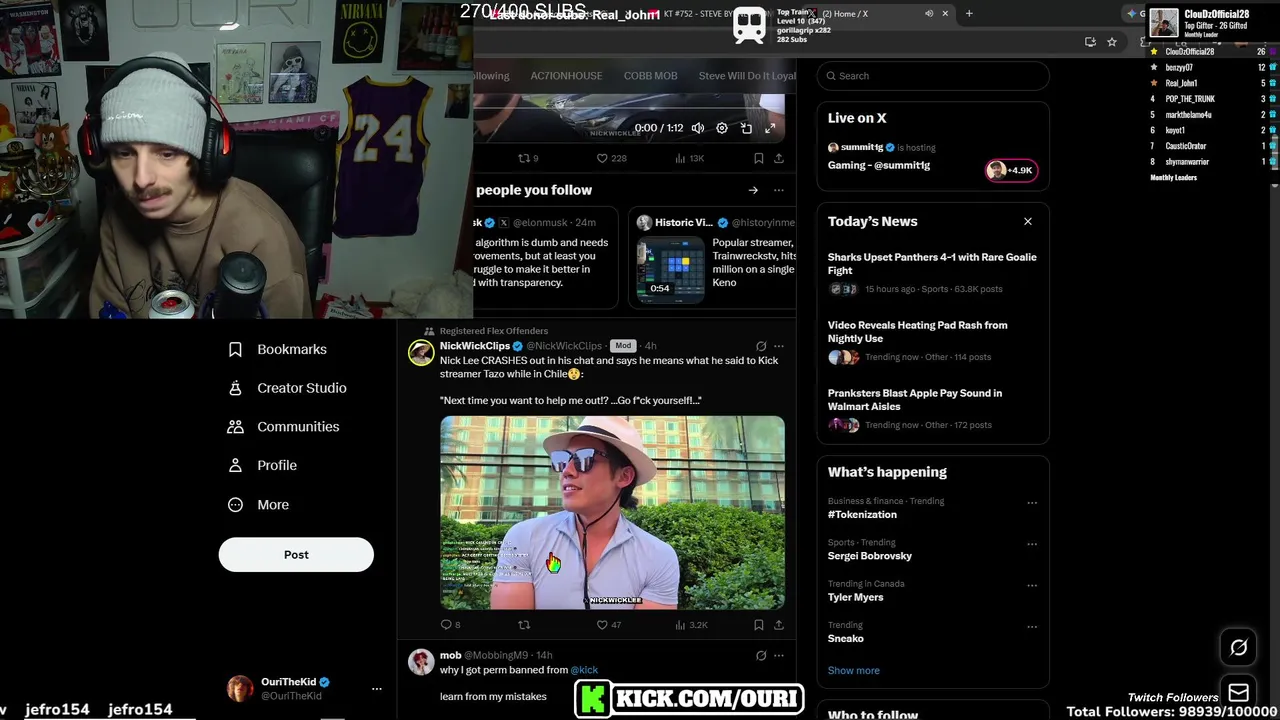Screen dimensions: 1280x720
Task: Open the Sneako trend
Action: 846,638
